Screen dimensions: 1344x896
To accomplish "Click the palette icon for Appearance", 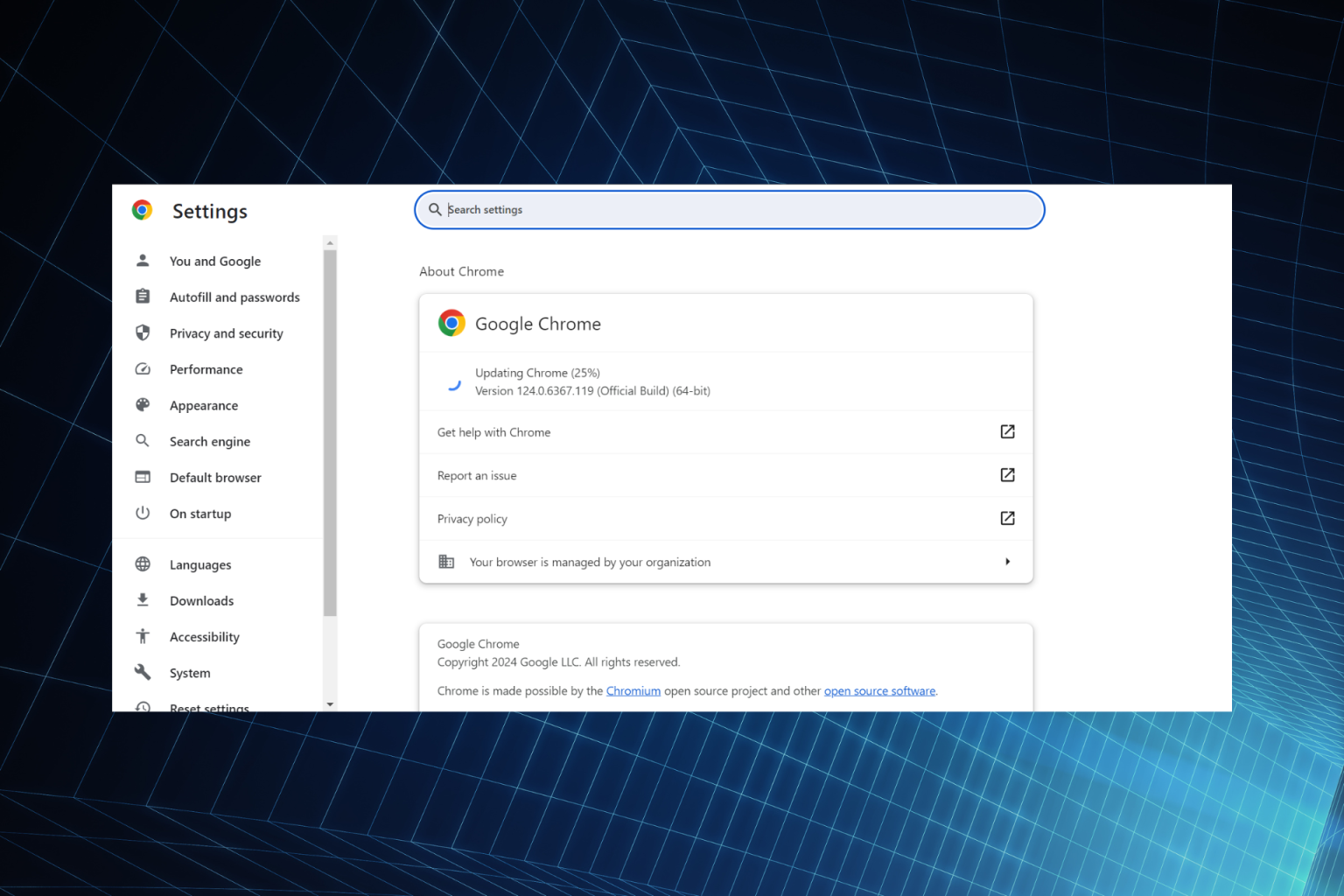I will point(143,405).
